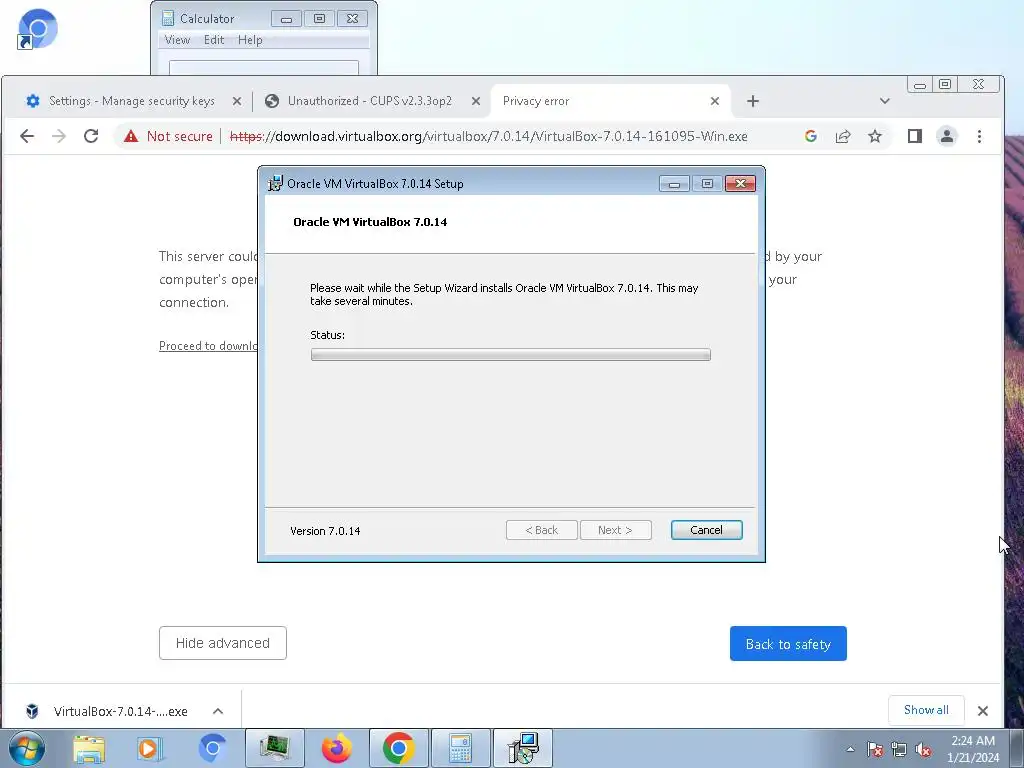Click Show all downloads

coord(926,710)
